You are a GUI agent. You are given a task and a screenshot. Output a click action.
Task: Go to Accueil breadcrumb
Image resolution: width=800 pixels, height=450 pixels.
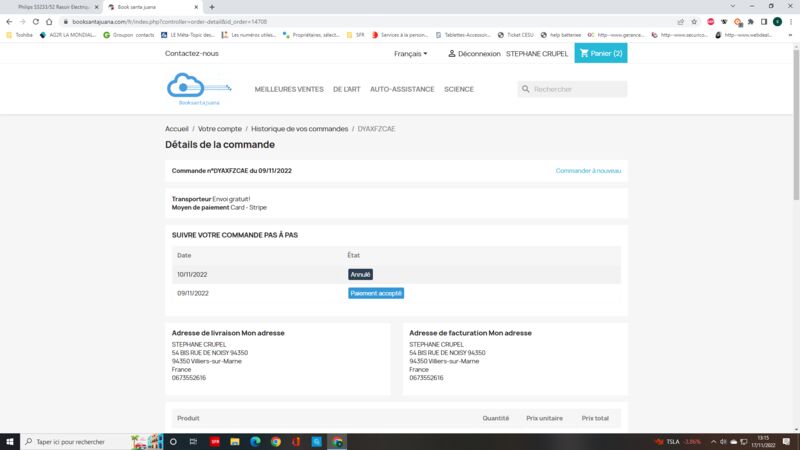pos(177,129)
